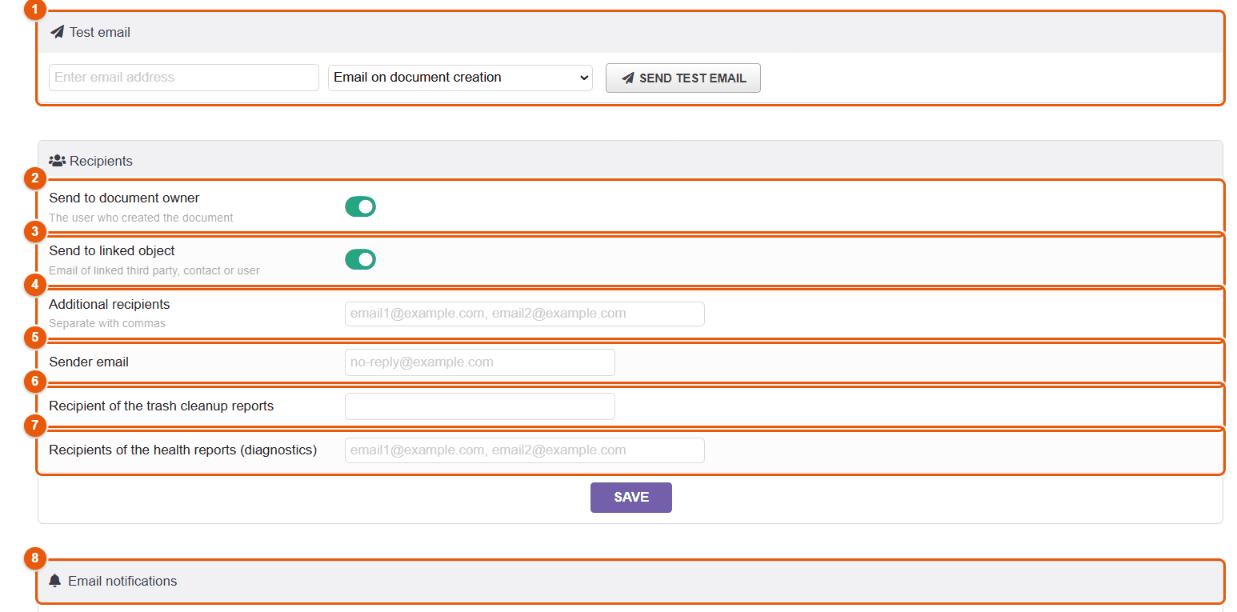This screenshot has height=612, width=1237.
Task: Open the Email on document creation dropdown
Action: pyautogui.click(x=460, y=78)
